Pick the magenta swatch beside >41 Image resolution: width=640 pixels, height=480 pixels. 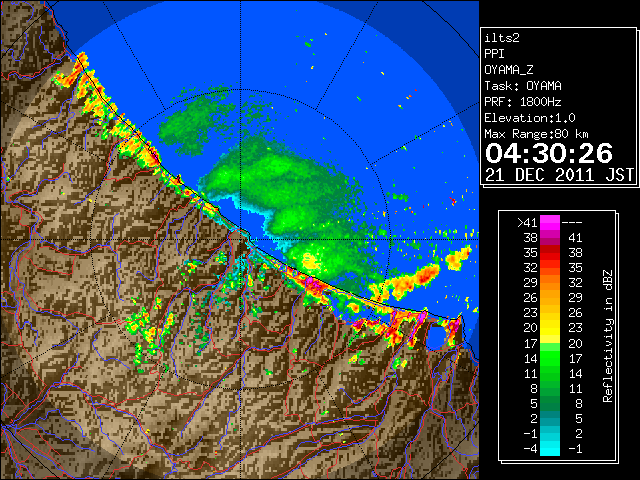[x=550, y=222]
